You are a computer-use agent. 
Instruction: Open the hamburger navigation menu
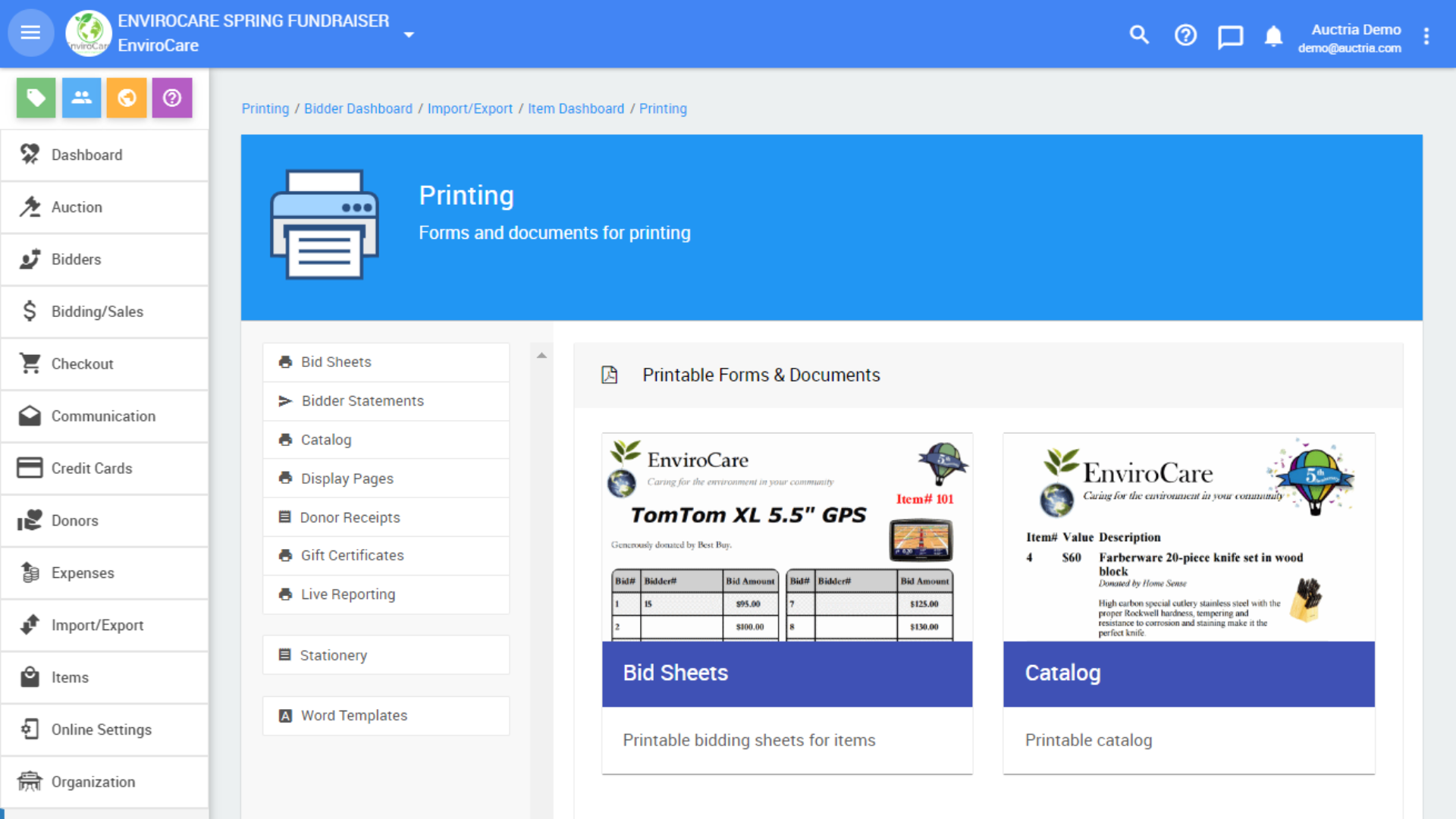30,33
